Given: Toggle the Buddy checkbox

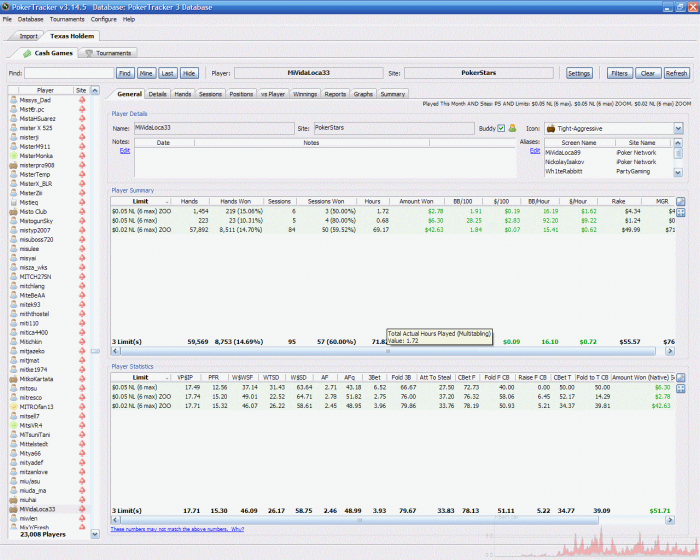Looking at the screenshot, I should (501, 129).
